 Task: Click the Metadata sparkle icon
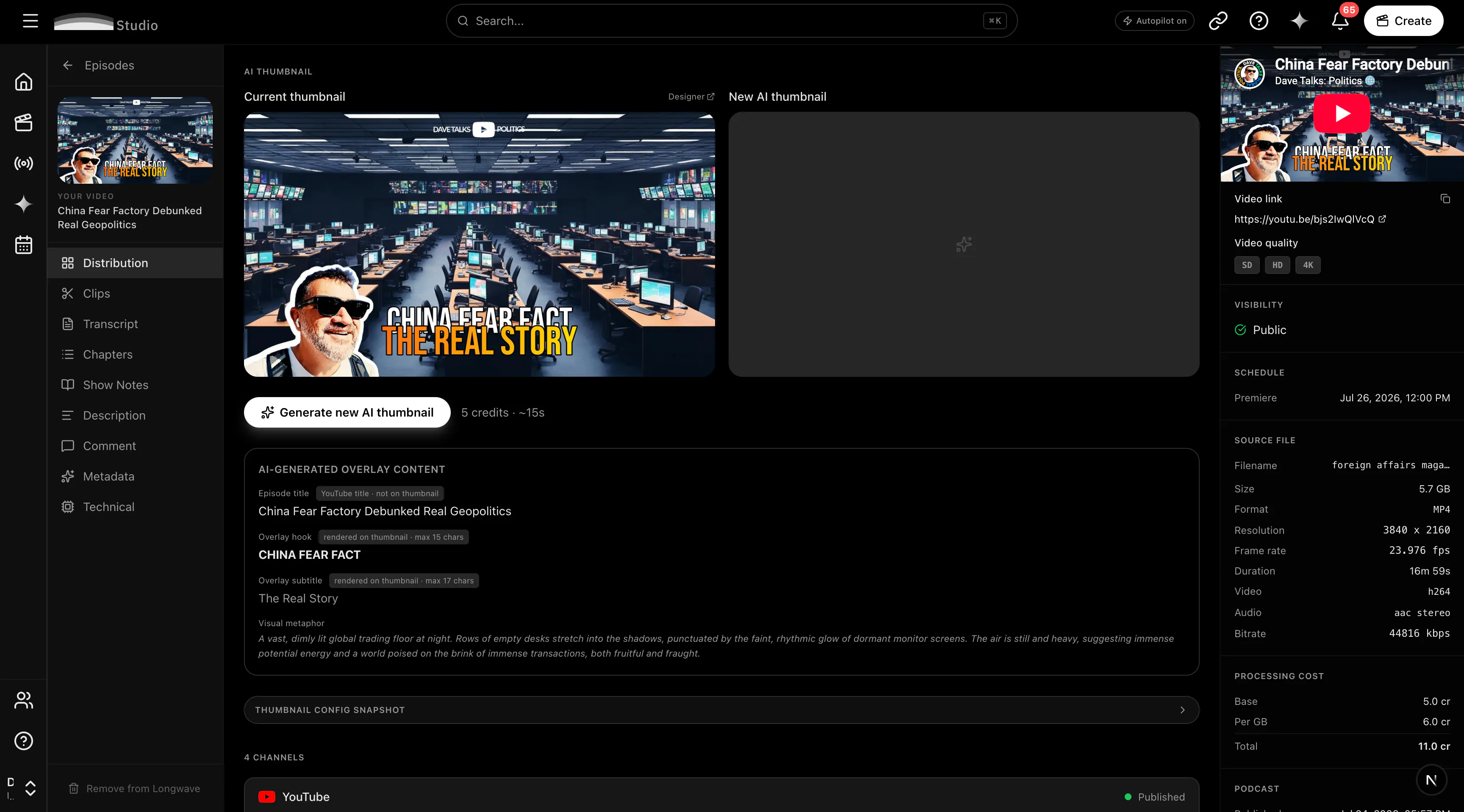[x=68, y=476]
